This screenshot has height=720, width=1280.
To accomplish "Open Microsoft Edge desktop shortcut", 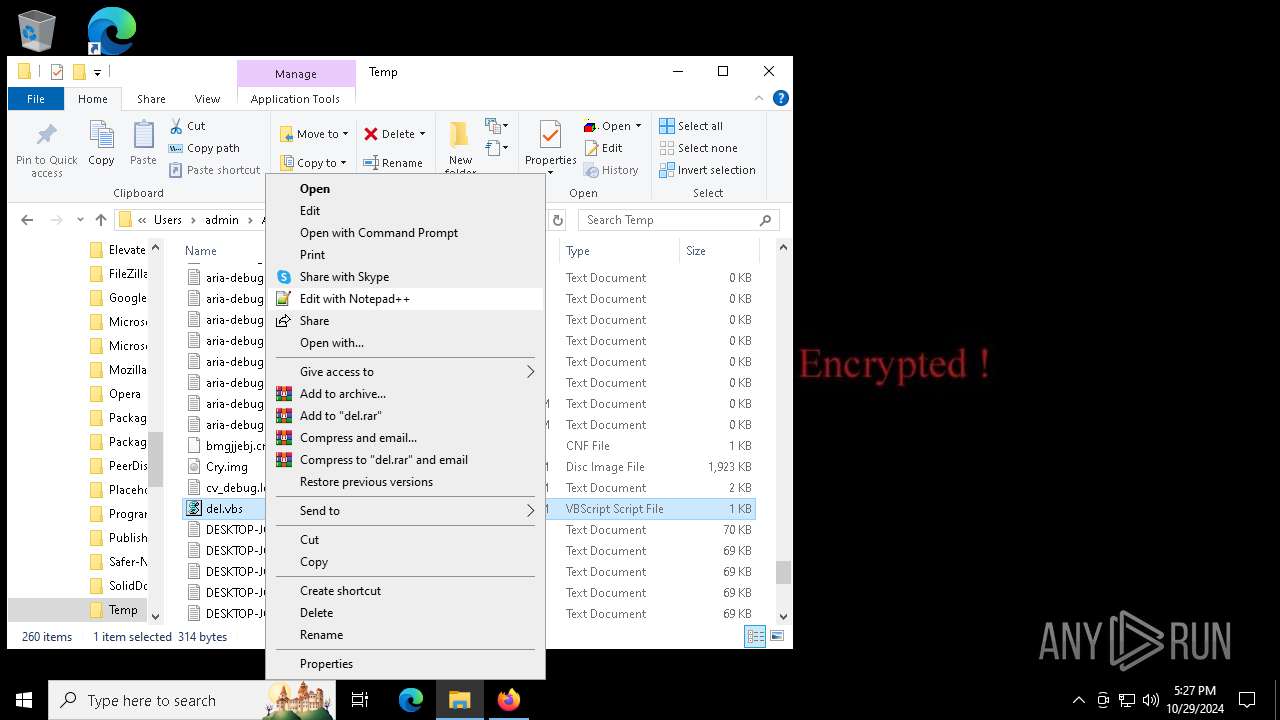I will (111, 31).
